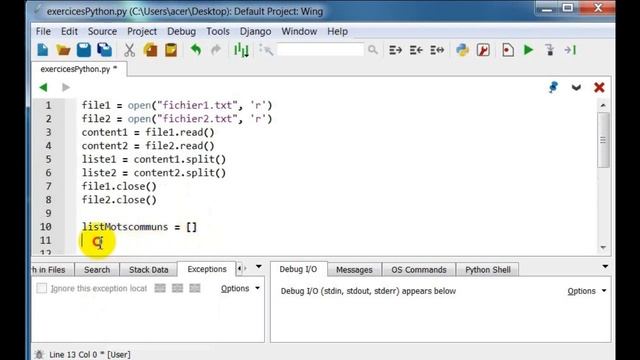
Task: Open the Help menu
Action: (x=337, y=31)
